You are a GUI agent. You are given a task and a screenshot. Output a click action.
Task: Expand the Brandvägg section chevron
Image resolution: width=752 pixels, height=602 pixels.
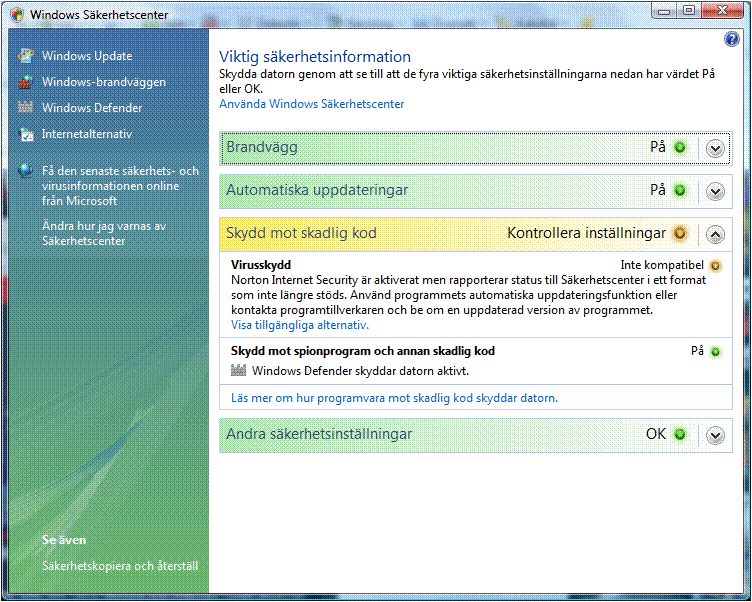(715, 149)
